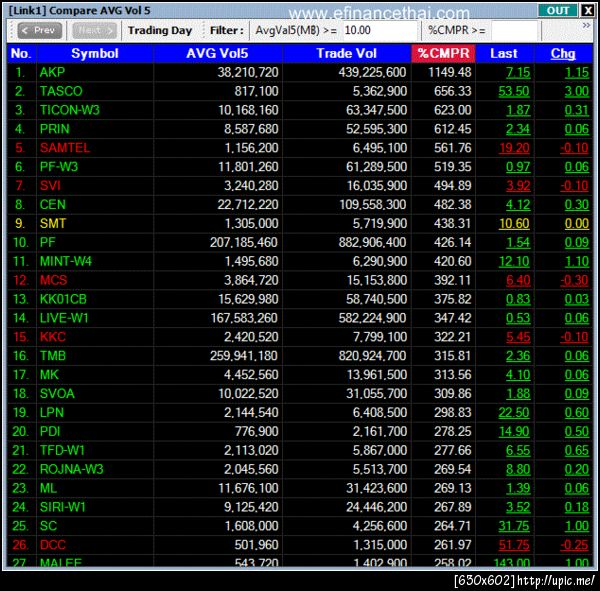Select the MINT-W4 symbol
This screenshot has height=591, width=600.
(x=66, y=261)
